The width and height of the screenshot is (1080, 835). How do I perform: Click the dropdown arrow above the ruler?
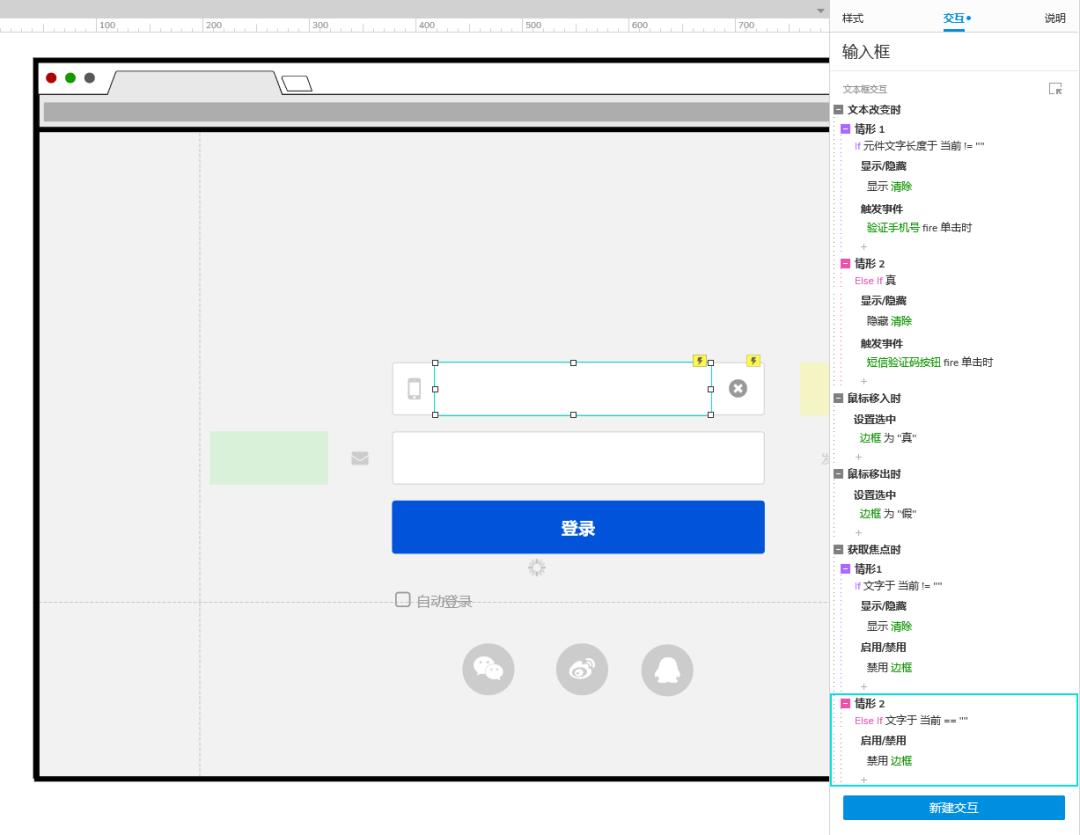pyautogui.click(x=820, y=10)
